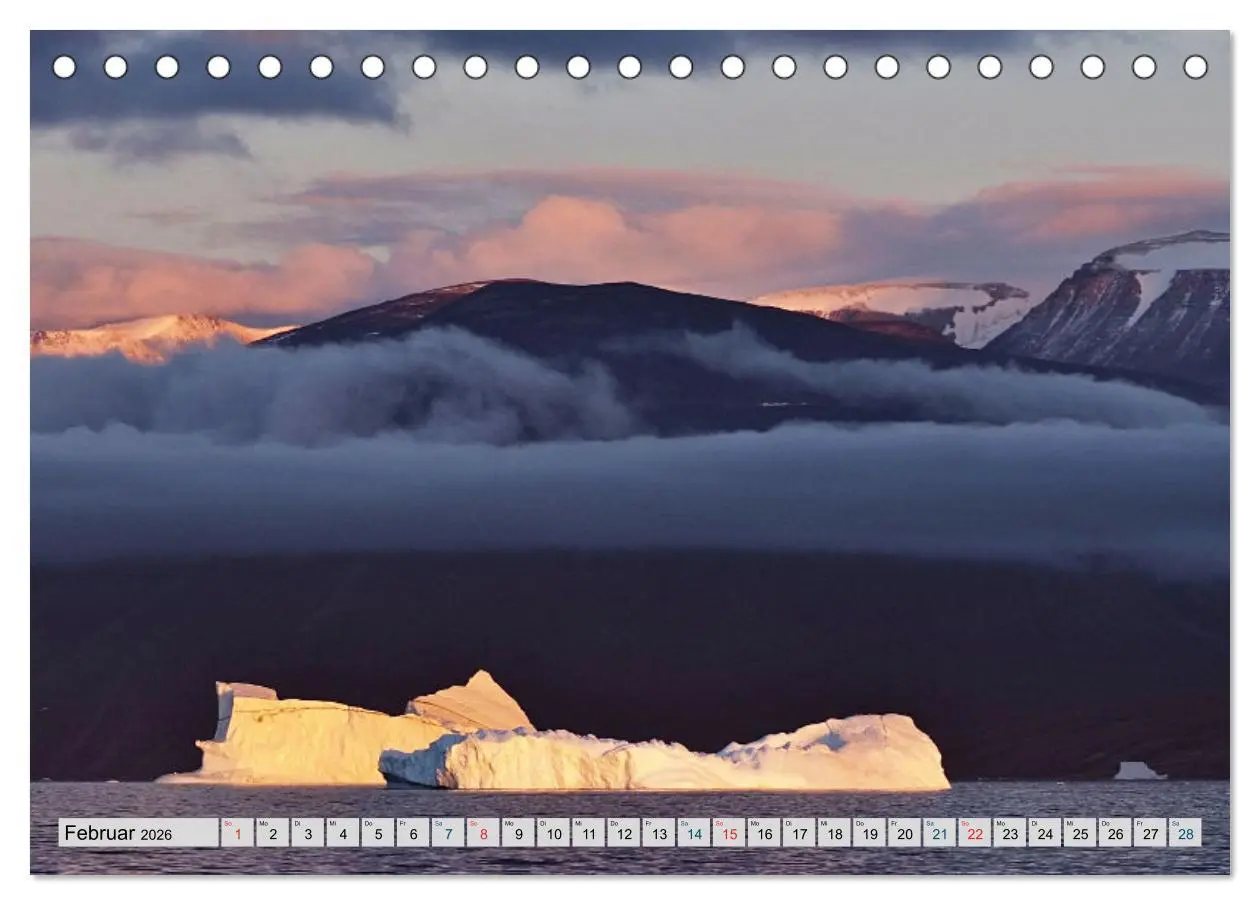Select the last day, 28

(x=1185, y=833)
